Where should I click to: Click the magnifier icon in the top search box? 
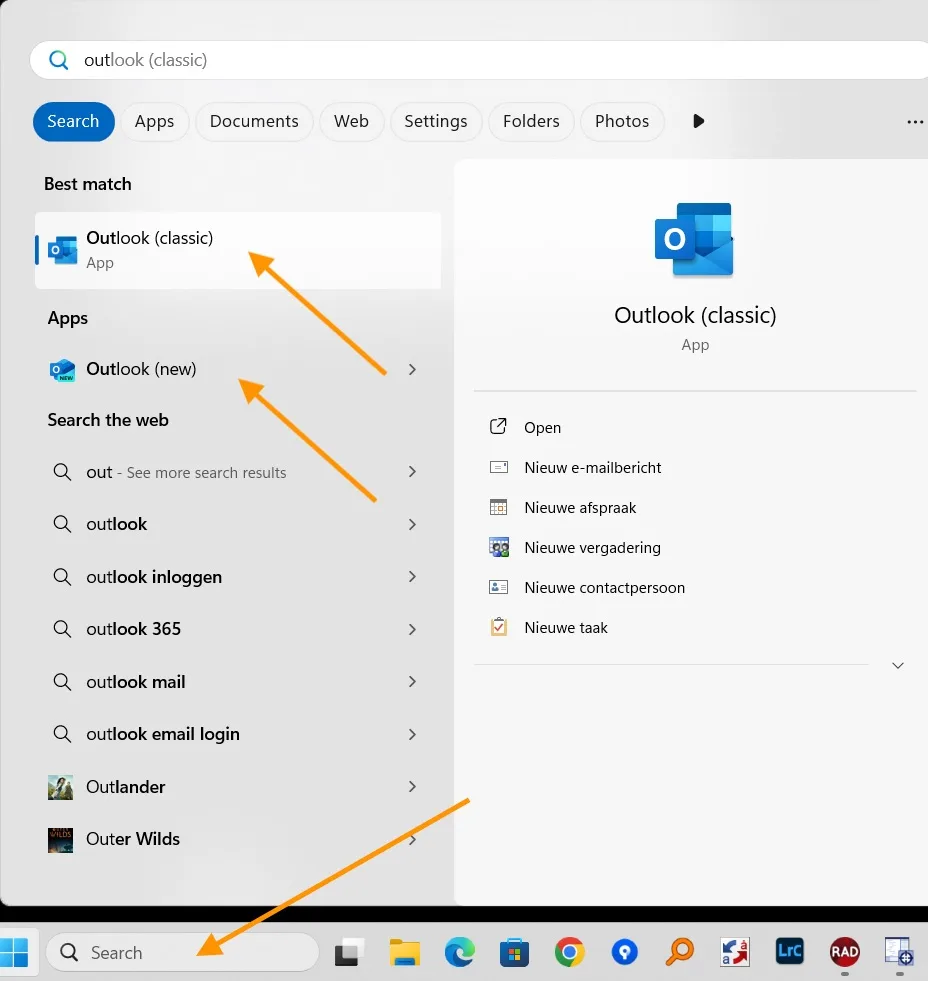pyautogui.click(x=59, y=60)
